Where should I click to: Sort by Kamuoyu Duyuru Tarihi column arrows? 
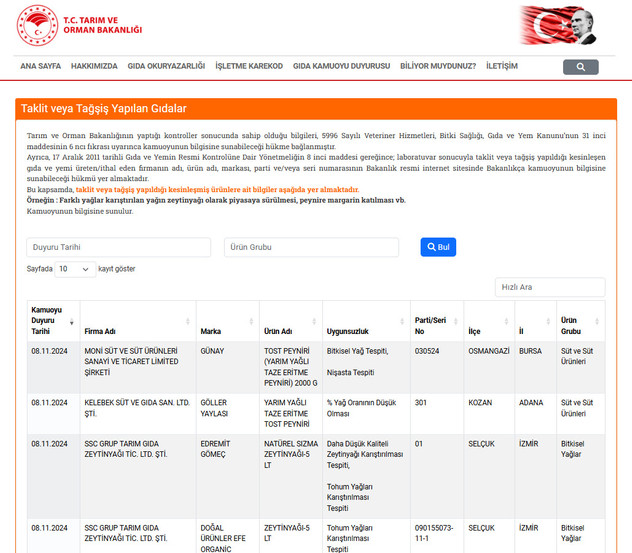pyautogui.click(x=71, y=321)
